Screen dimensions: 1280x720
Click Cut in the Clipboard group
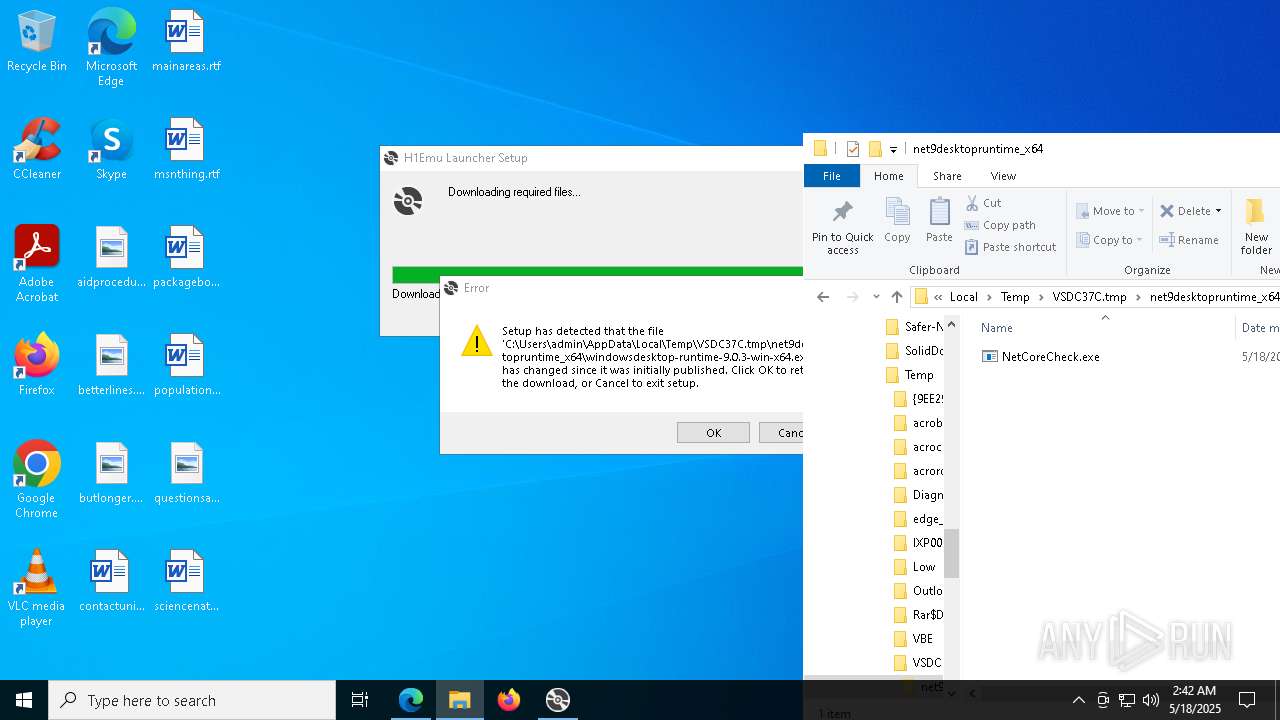point(983,203)
